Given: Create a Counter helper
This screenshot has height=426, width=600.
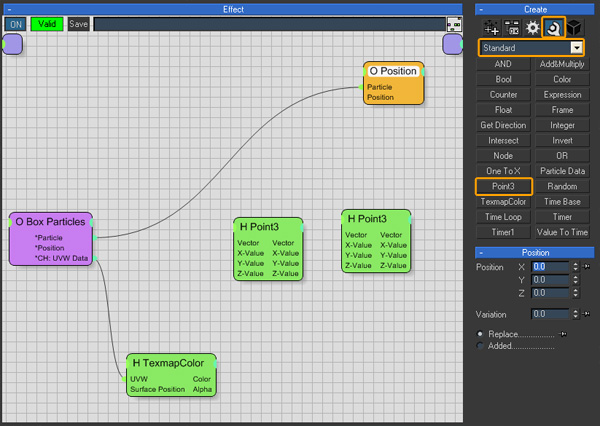Looking at the screenshot, I should click(503, 95).
